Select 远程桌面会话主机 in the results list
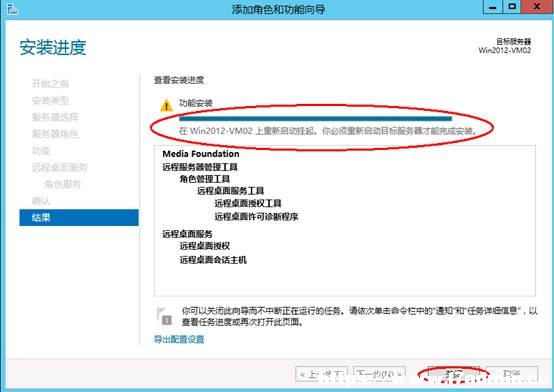554x392 pixels. pos(213,260)
